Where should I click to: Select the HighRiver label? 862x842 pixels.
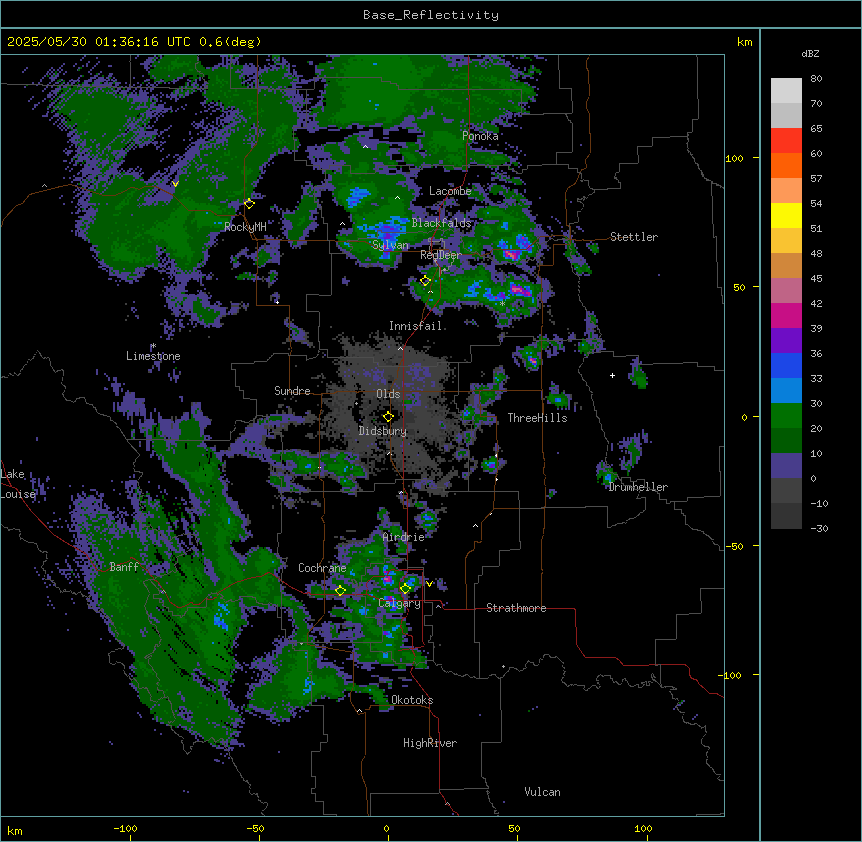(430, 743)
